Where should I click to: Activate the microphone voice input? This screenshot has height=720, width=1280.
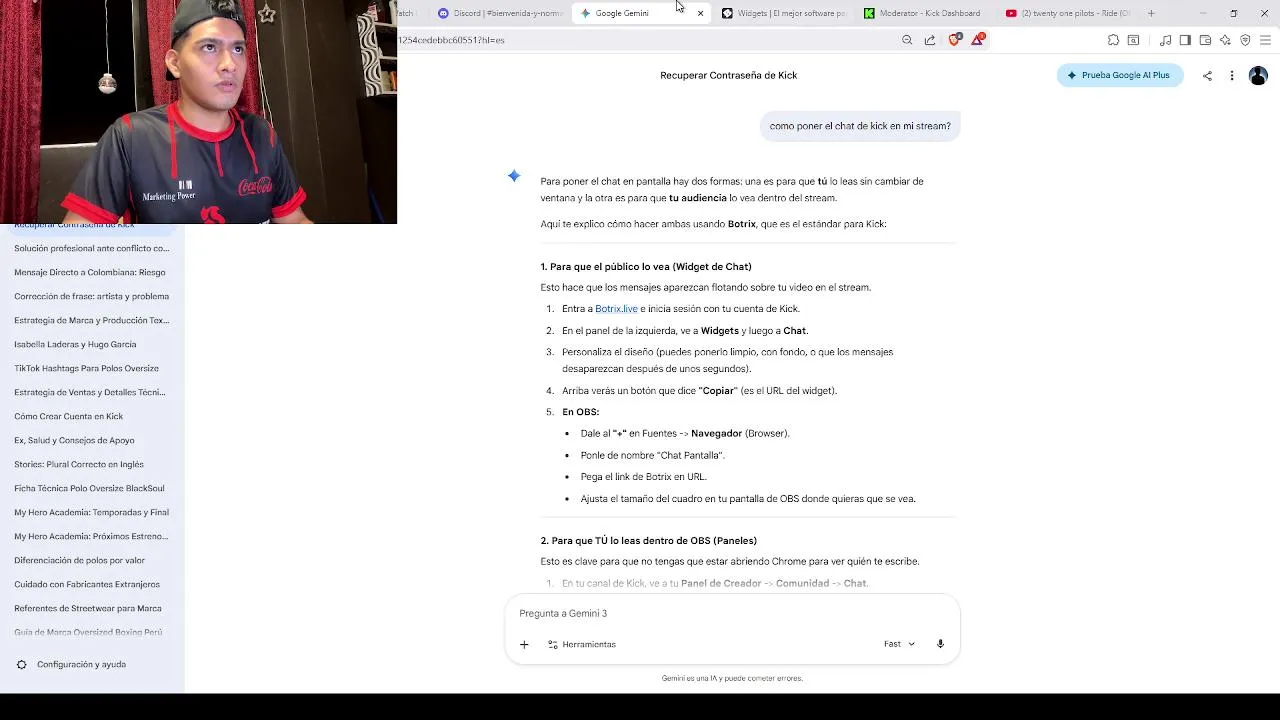940,644
